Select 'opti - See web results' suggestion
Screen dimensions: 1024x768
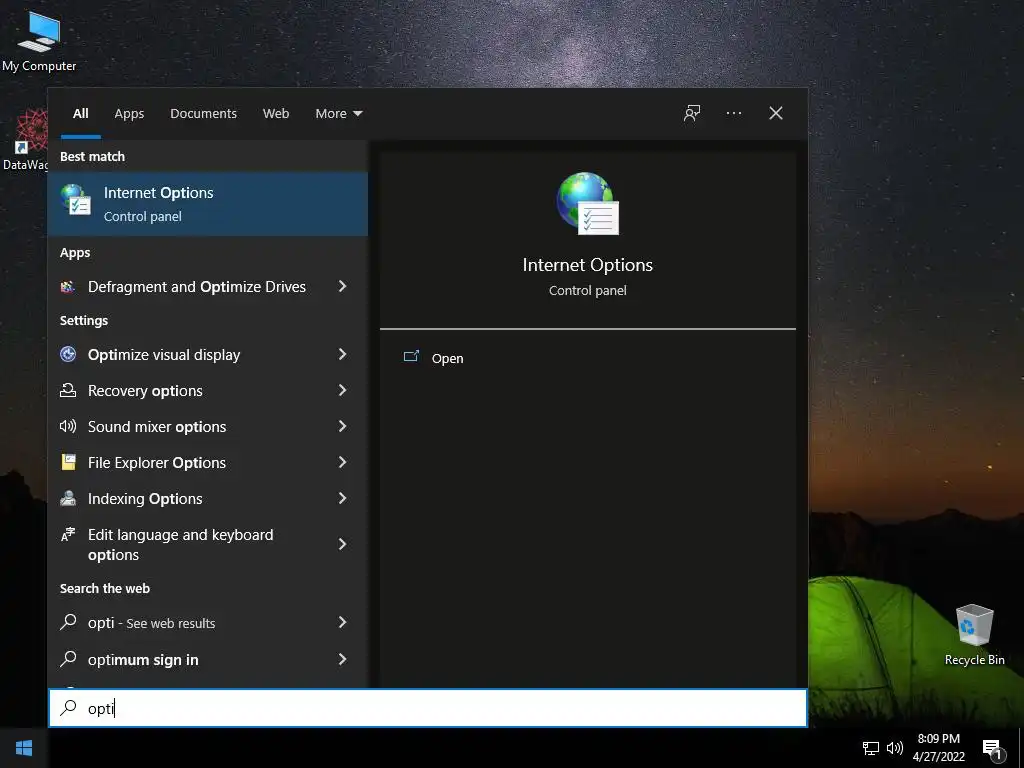pos(152,623)
